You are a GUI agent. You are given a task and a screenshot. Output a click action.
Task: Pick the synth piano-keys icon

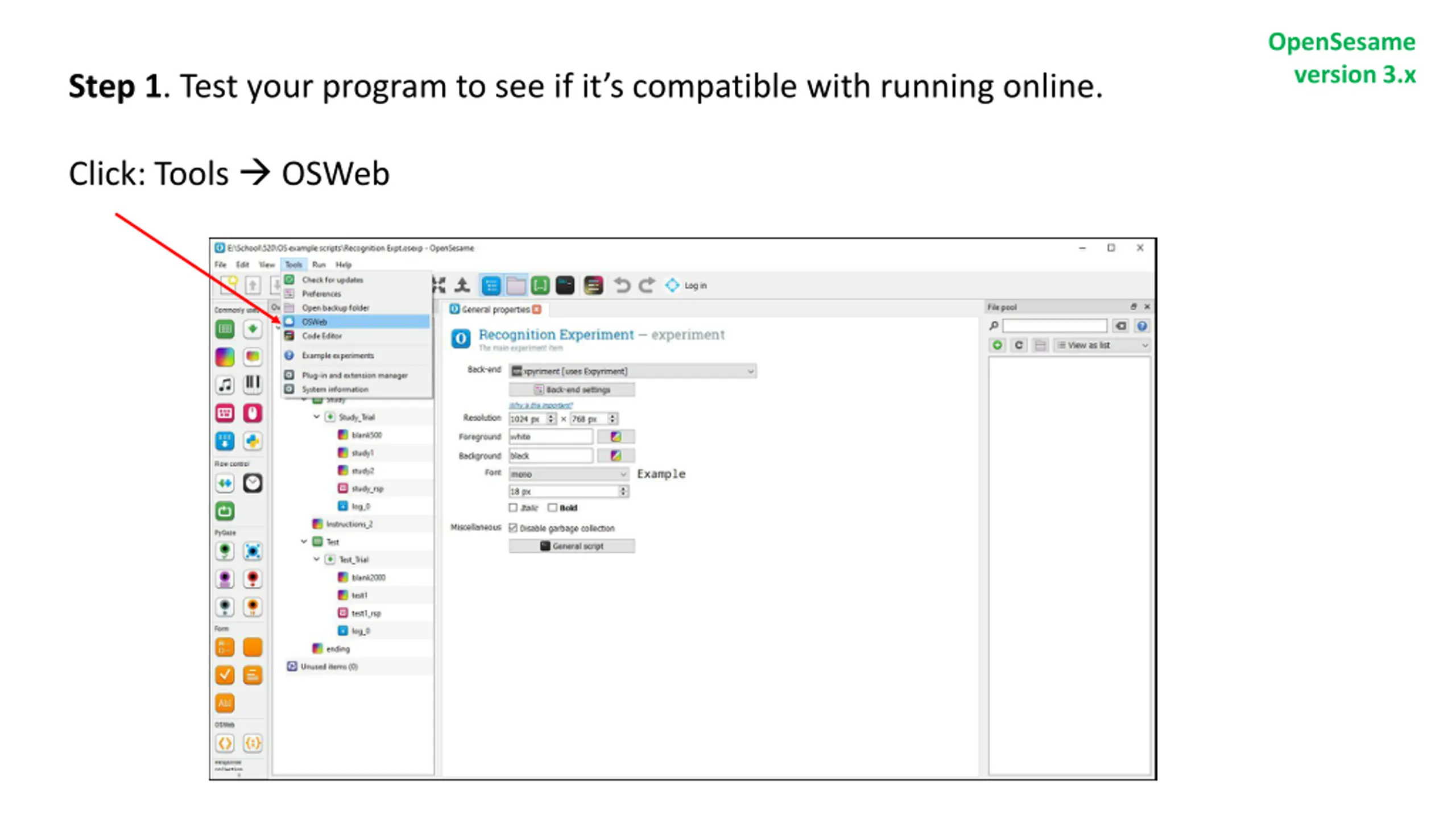point(253,384)
